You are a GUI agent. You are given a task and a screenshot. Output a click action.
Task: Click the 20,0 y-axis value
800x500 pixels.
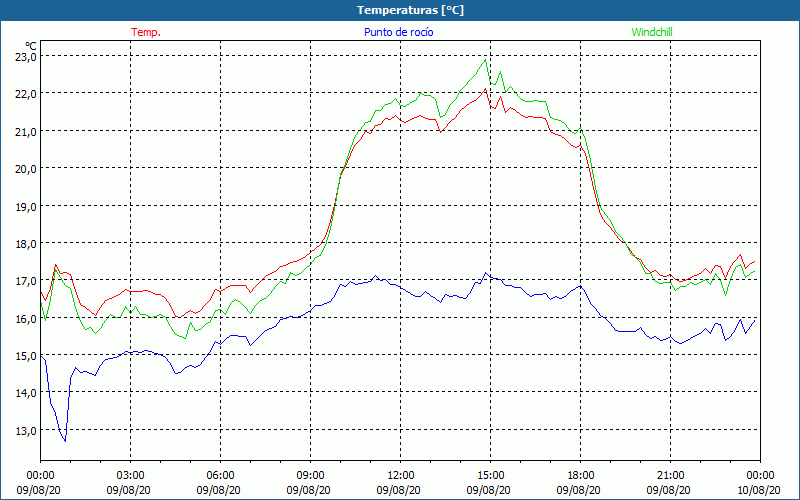coord(26,168)
